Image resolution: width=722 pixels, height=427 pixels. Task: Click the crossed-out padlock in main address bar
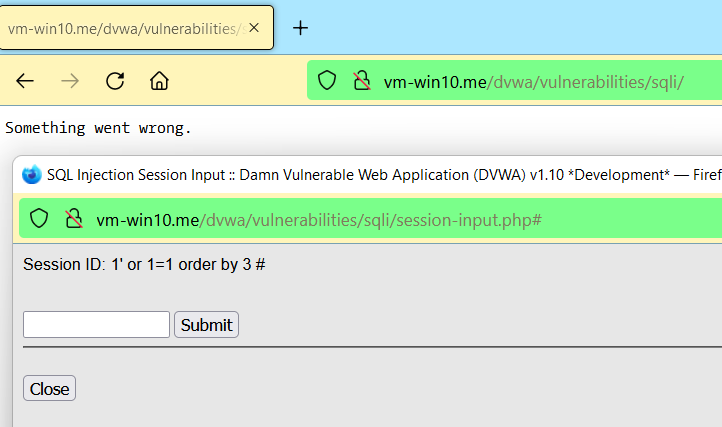[x=362, y=80]
